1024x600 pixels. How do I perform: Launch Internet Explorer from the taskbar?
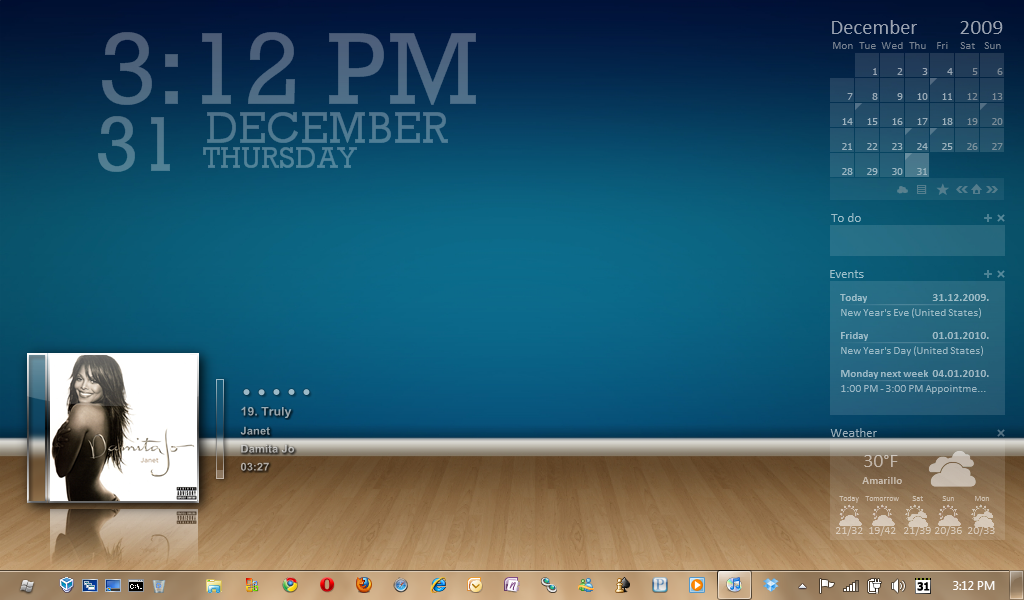pyautogui.click(x=437, y=586)
